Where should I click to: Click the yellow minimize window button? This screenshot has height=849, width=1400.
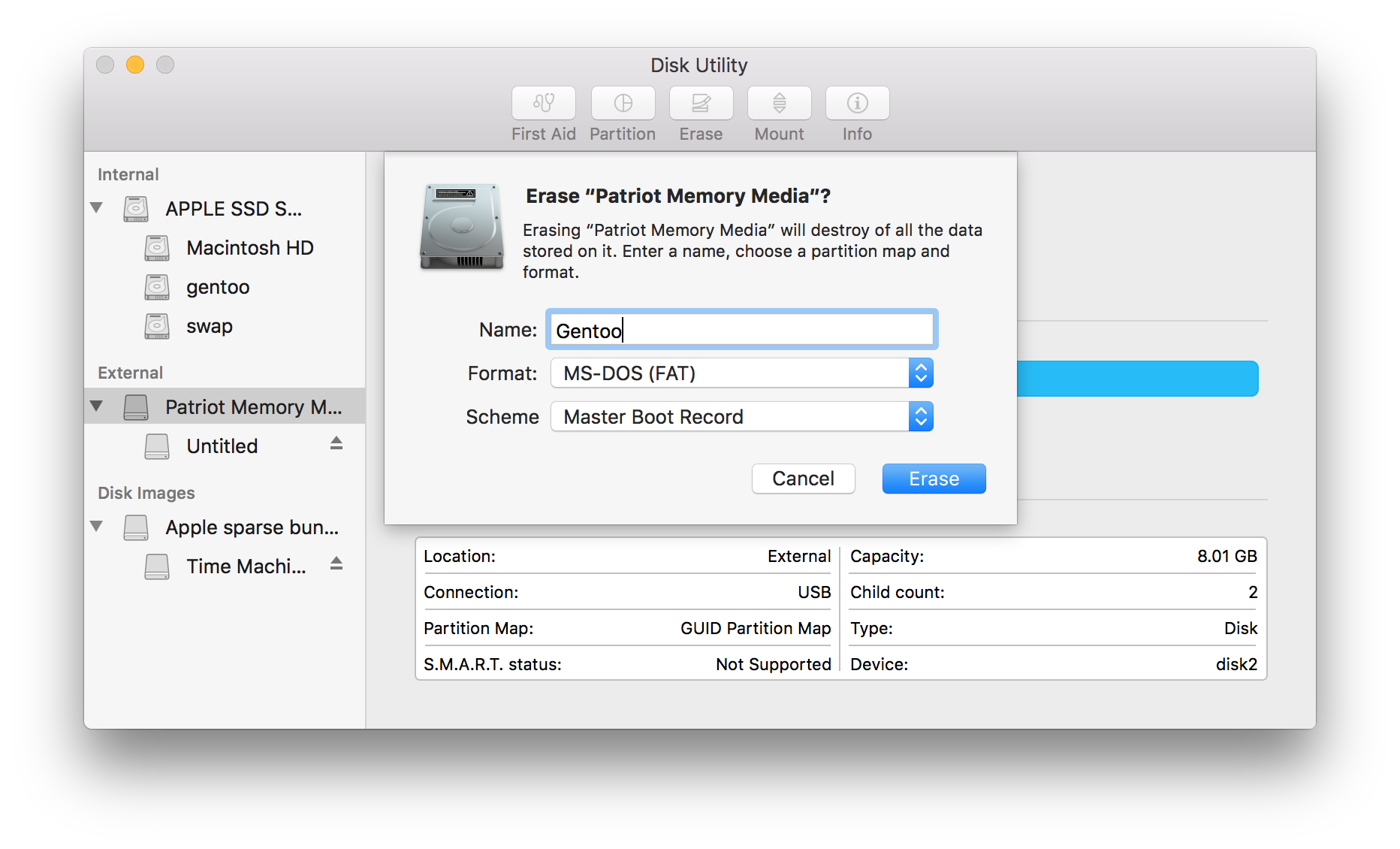tap(135, 65)
